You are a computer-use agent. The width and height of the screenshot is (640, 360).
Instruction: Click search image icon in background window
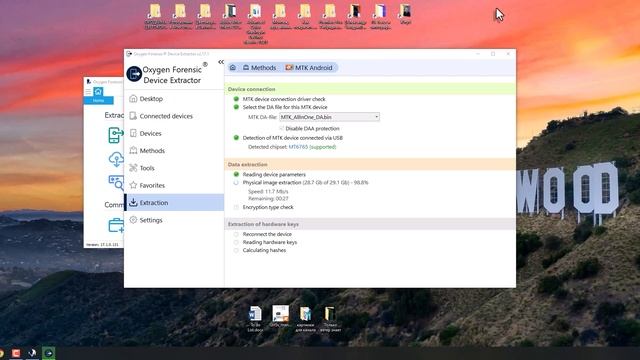(116, 182)
